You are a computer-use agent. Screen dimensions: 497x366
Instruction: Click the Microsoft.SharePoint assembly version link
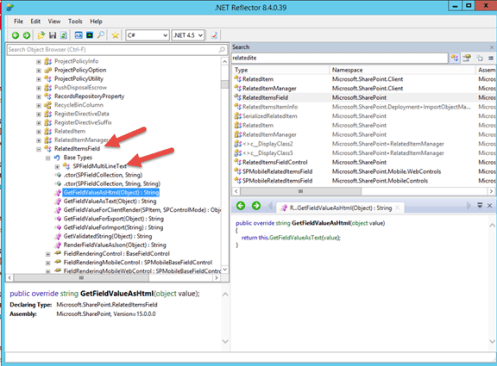(x=106, y=314)
